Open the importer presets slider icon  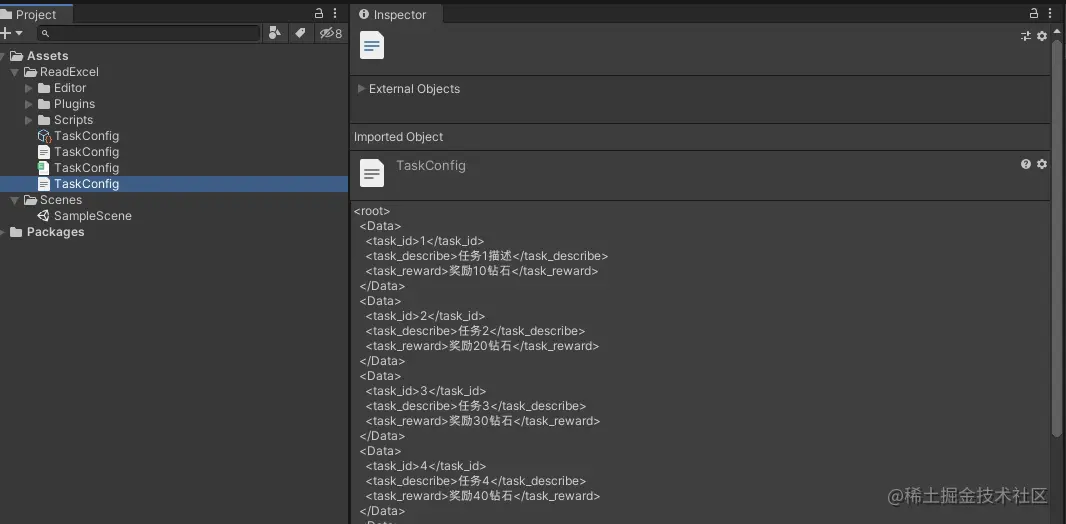tap(1026, 36)
